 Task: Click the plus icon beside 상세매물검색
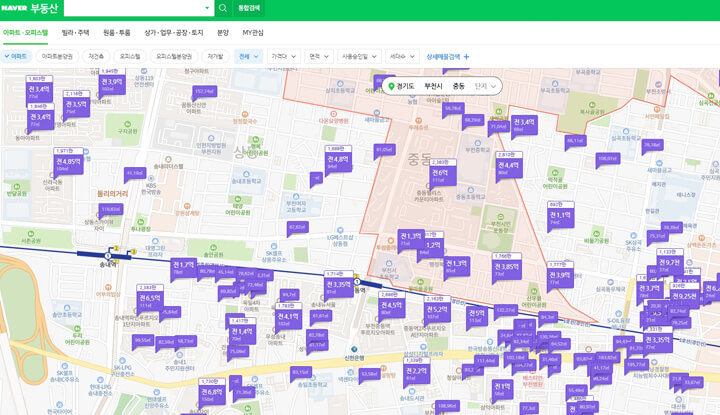[467, 56]
